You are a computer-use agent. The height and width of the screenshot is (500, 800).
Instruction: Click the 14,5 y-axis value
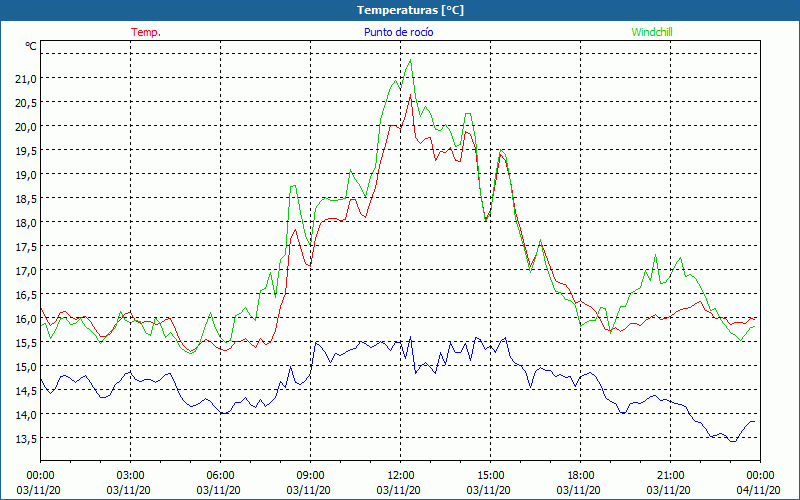26,390
